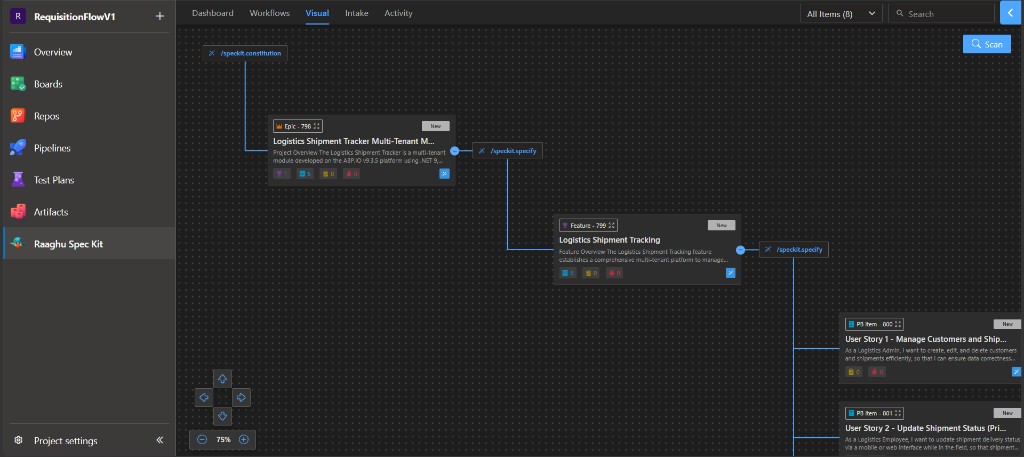Screen dimensions: 1024x457
Task: Pan the canvas left with arrow
Action: click(204, 398)
